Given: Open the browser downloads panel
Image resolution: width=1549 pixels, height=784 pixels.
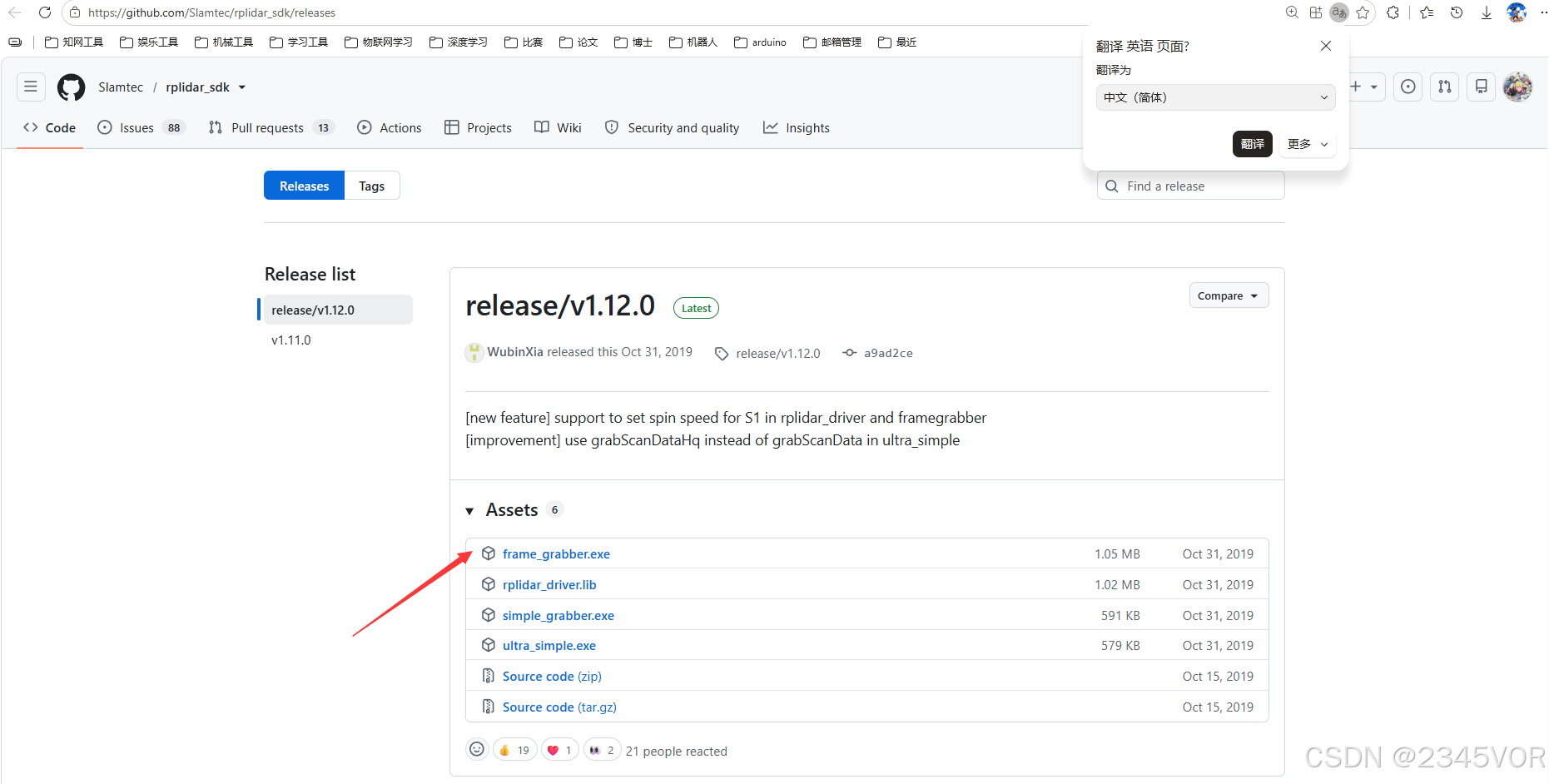Looking at the screenshot, I should (1487, 12).
